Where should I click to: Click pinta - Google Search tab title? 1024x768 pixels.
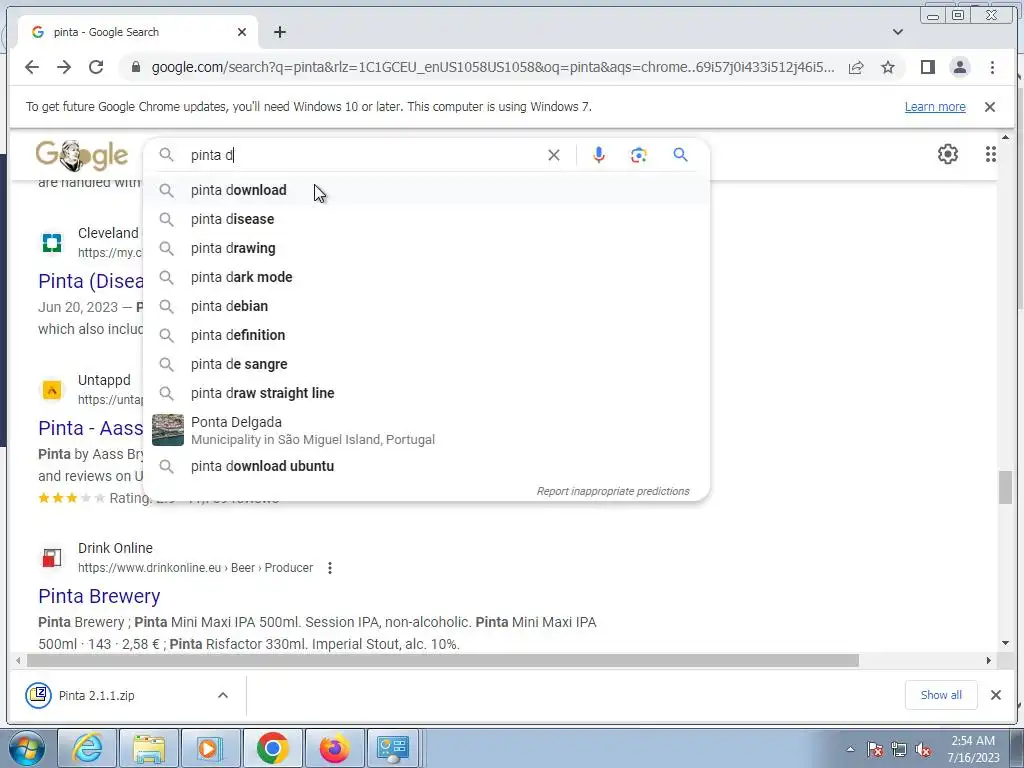click(106, 32)
